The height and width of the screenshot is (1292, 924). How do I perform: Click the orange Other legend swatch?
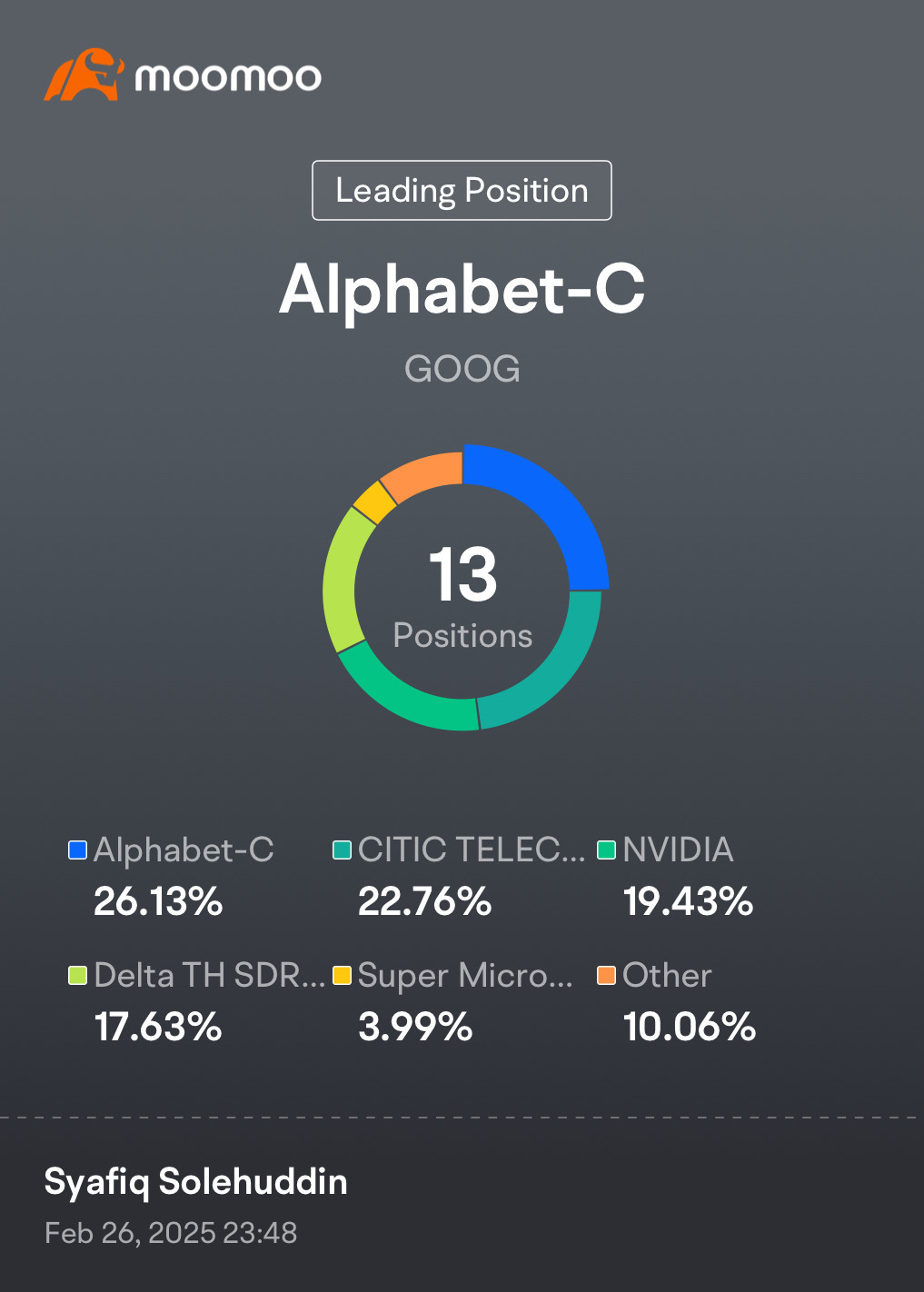[606, 975]
